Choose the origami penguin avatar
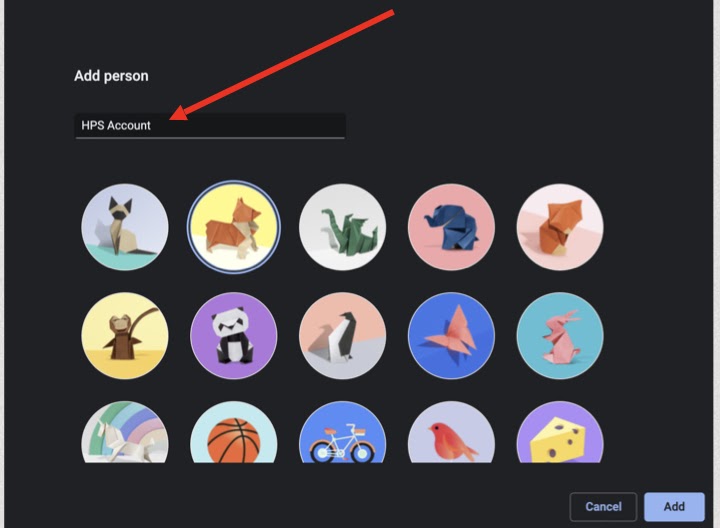 coord(342,335)
